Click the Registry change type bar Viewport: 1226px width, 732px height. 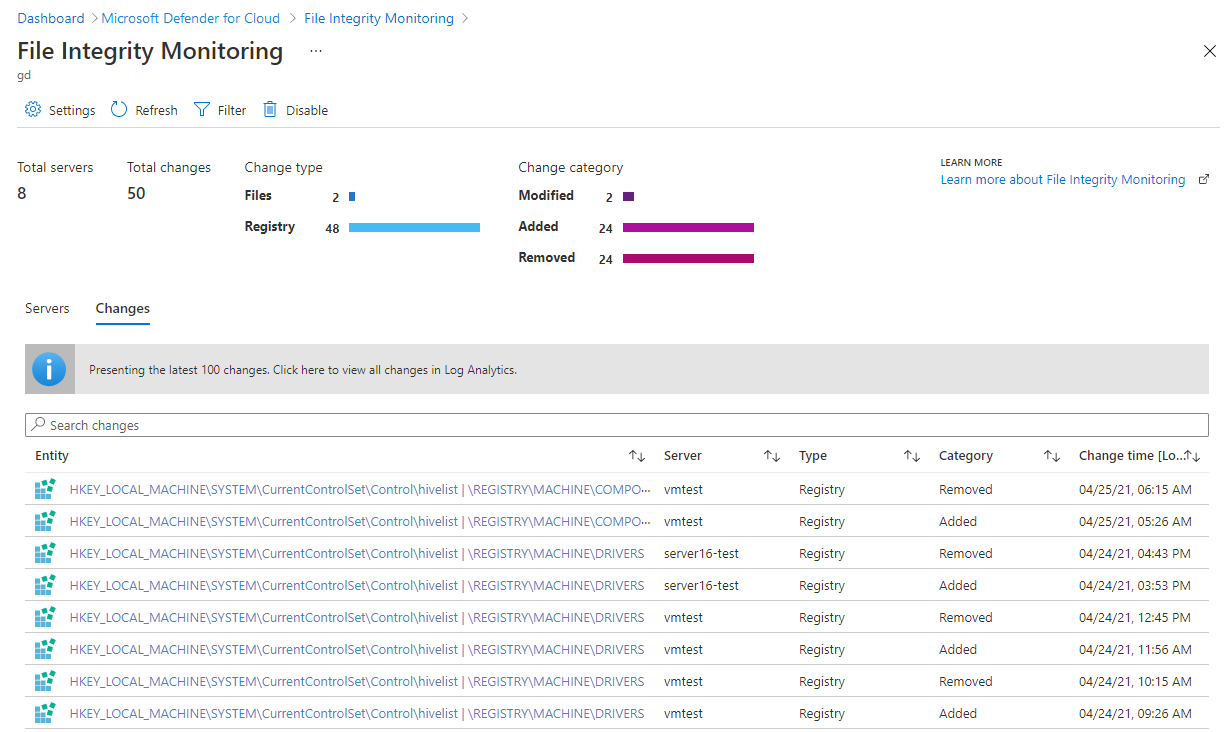[414, 228]
